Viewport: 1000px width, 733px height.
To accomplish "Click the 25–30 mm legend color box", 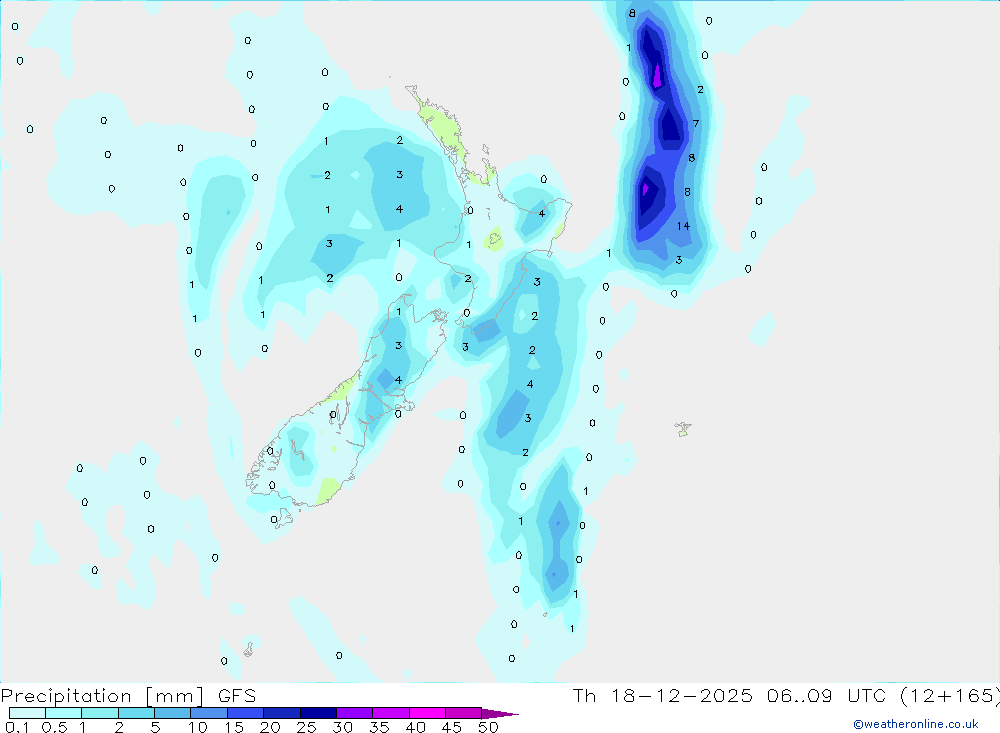I will [x=318, y=713].
